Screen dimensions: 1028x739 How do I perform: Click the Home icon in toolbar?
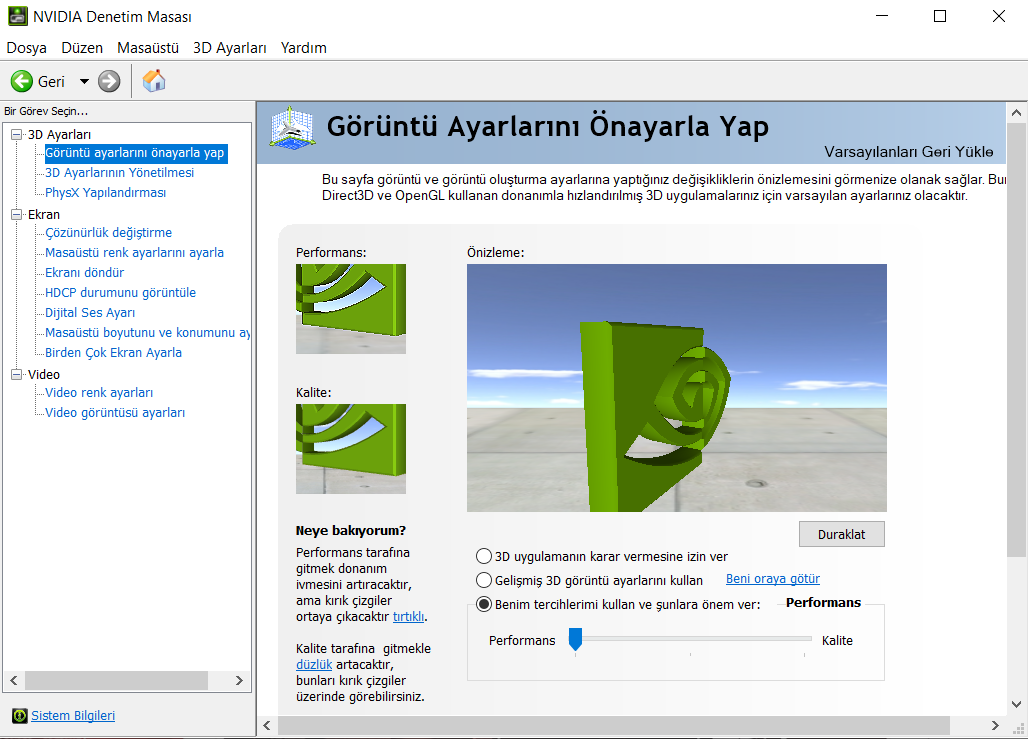(x=154, y=81)
